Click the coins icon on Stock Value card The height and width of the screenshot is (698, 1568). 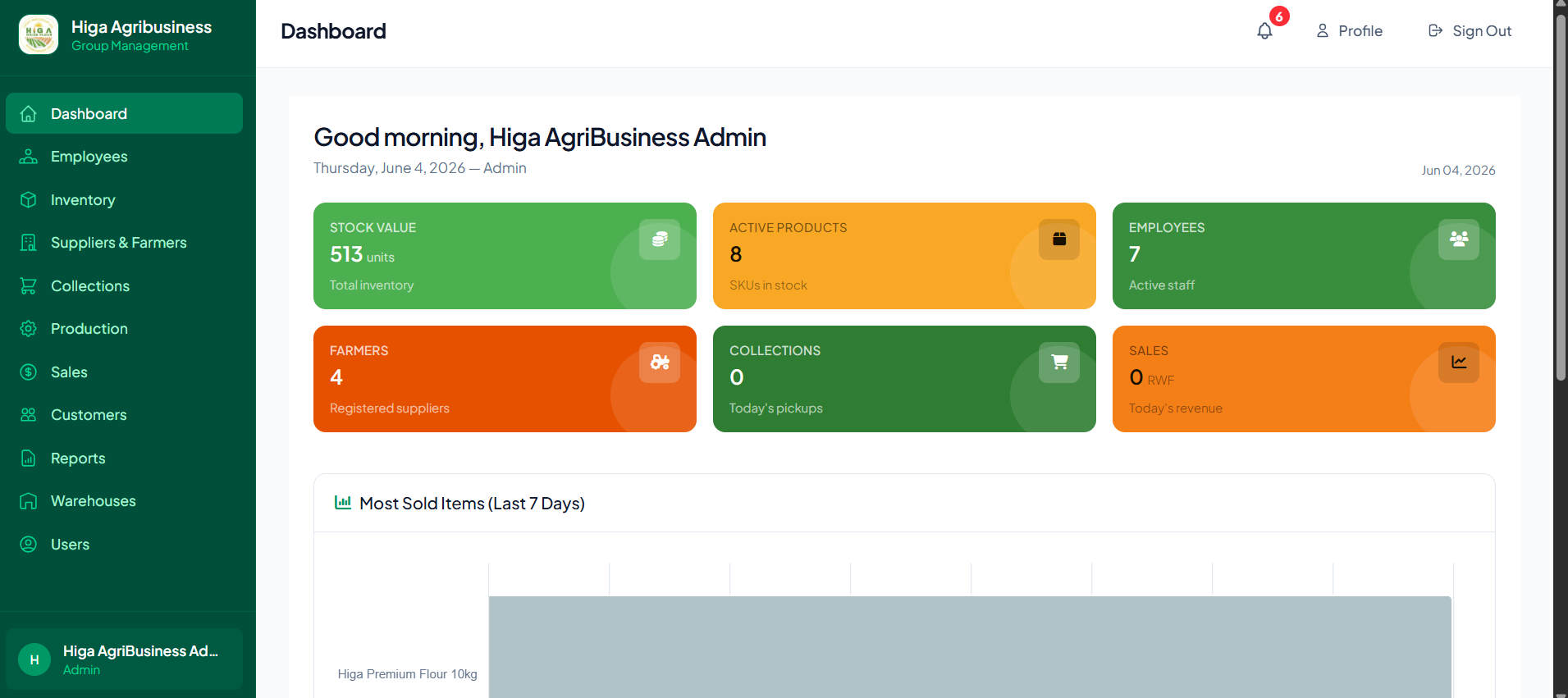pyautogui.click(x=660, y=240)
